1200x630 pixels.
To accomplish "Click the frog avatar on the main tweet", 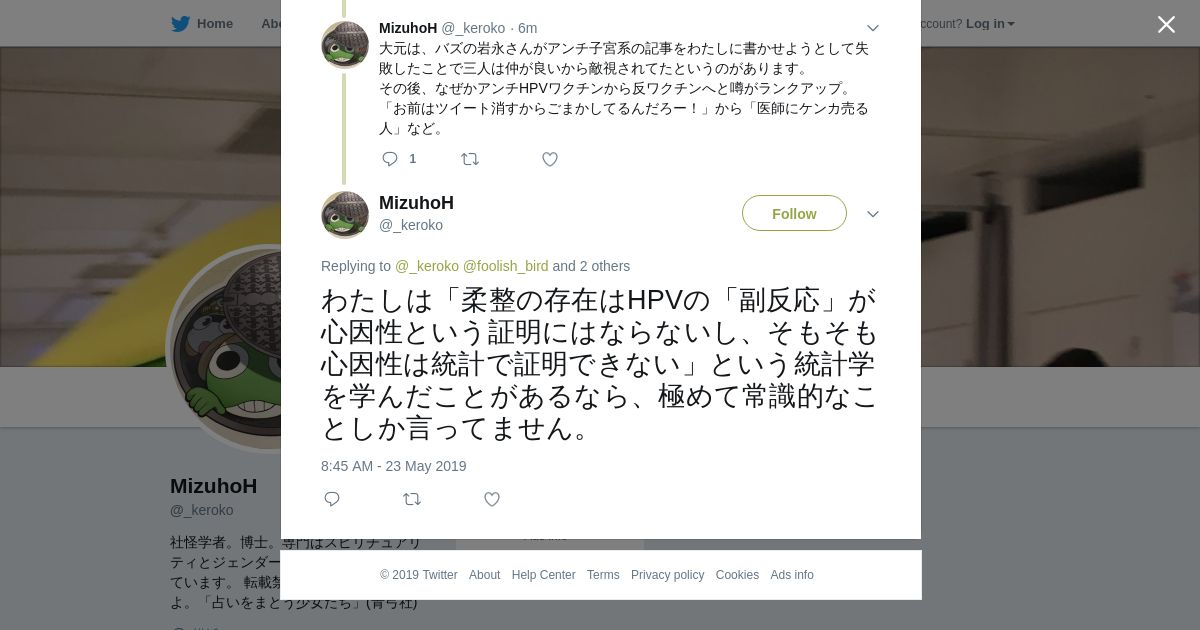I will [x=345, y=214].
